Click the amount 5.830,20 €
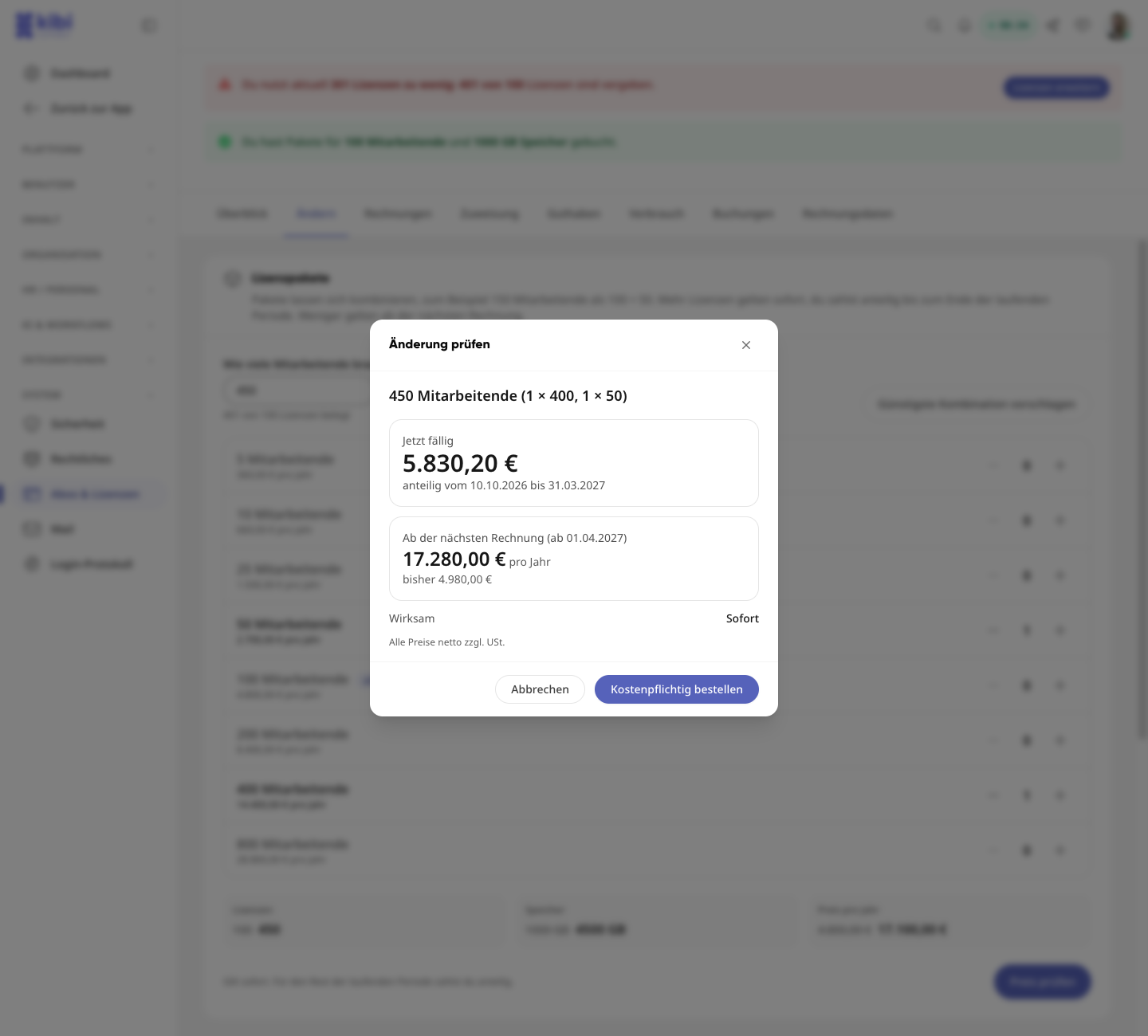 (x=460, y=463)
